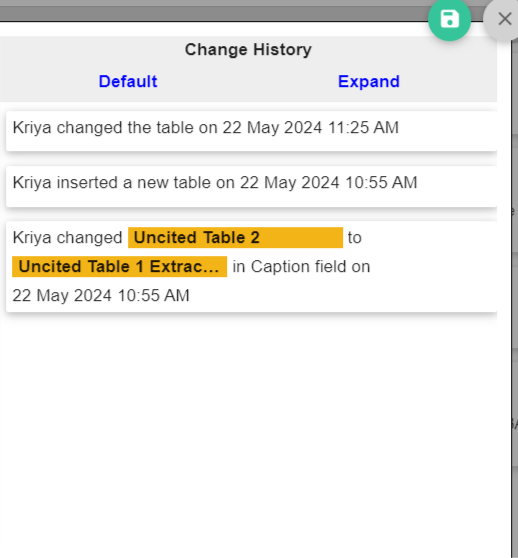Click the dark gray bar above the panel

pos(213,13)
